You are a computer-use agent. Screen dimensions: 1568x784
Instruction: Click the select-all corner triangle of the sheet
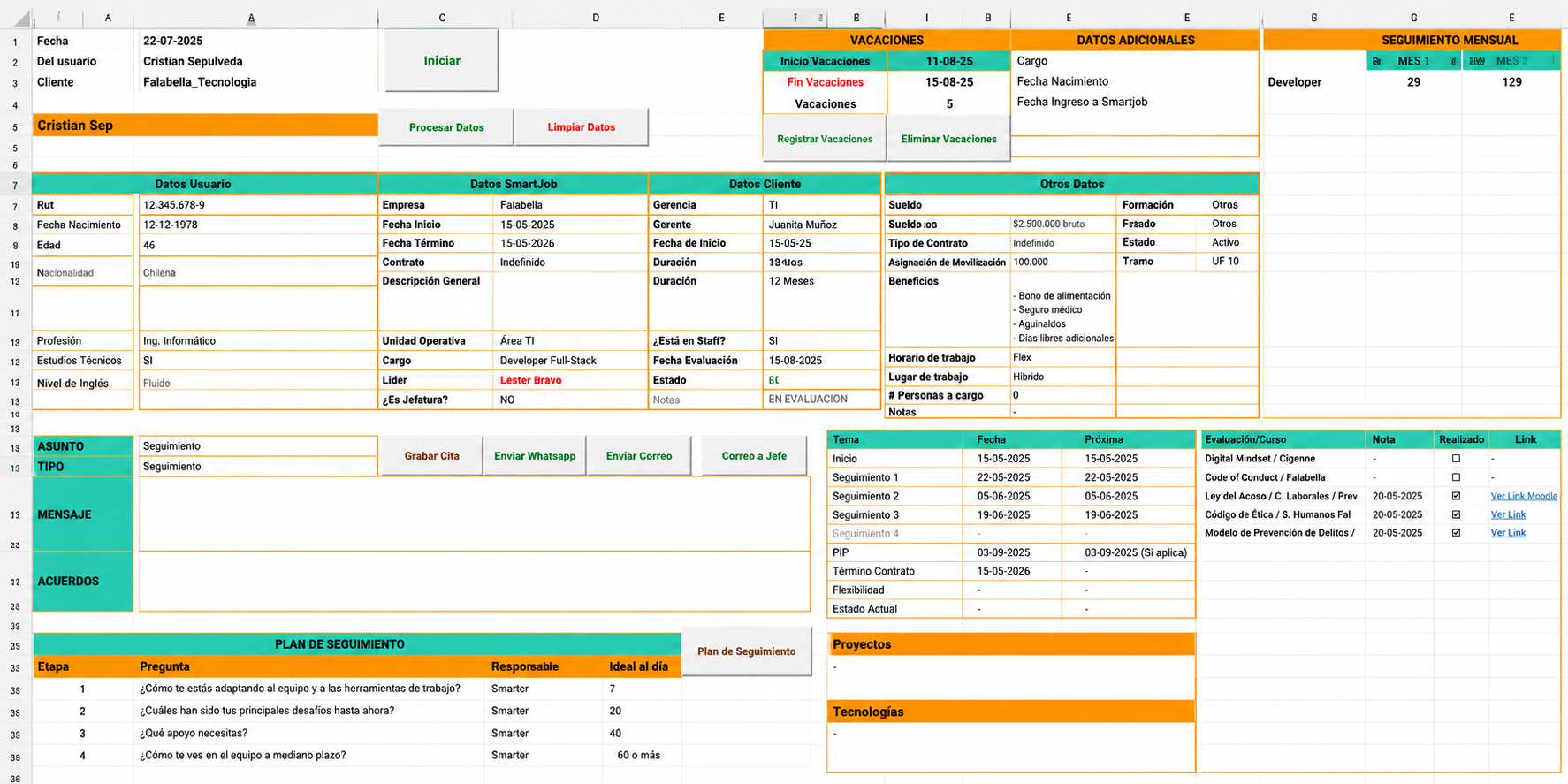click(21, 18)
